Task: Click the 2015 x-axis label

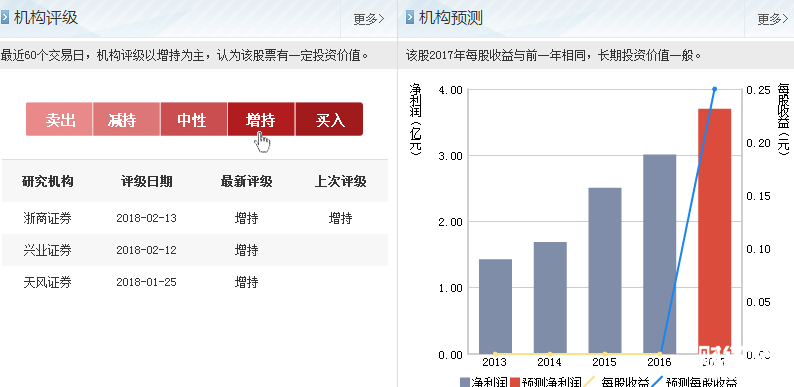Action: pos(605,362)
